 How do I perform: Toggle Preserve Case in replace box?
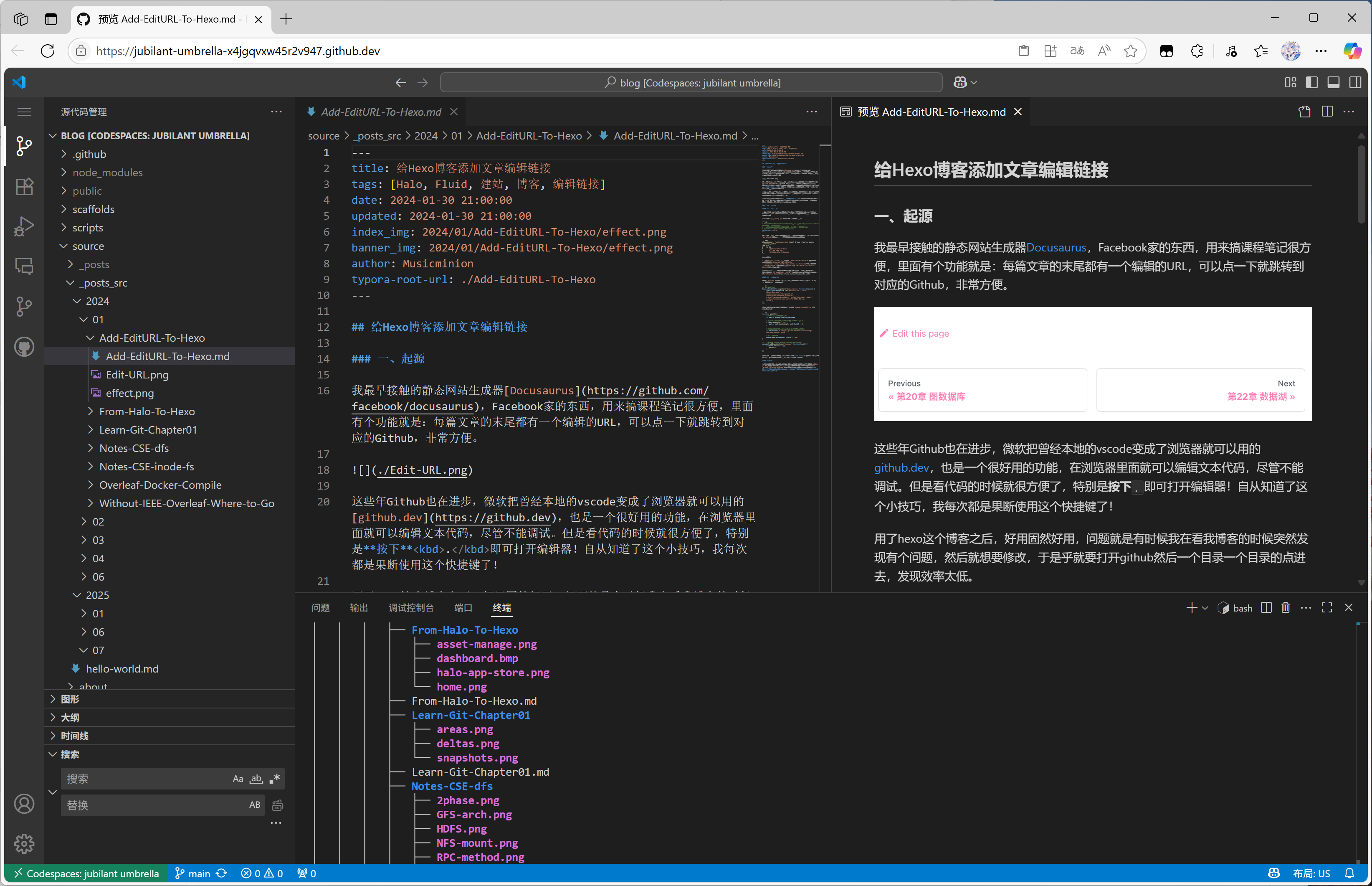pyautogui.click(x=255, y=805)
